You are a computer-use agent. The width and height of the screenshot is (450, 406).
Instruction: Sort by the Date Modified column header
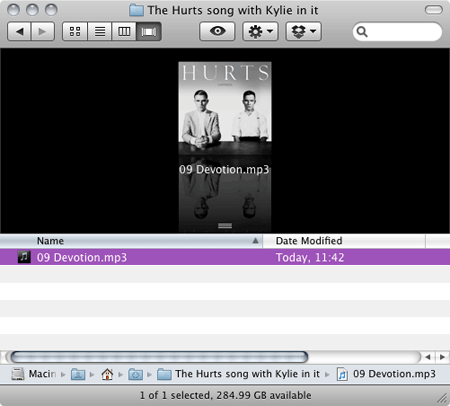point(344,241)
